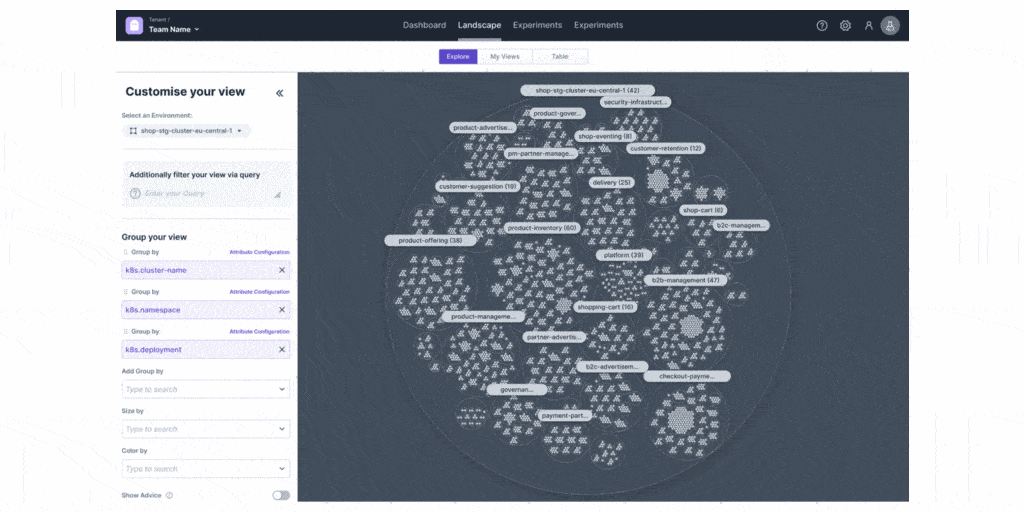This screenshot has width=1024, height=512.
Task: Go to the Dashboard nav item
Action: click(424, 25)
